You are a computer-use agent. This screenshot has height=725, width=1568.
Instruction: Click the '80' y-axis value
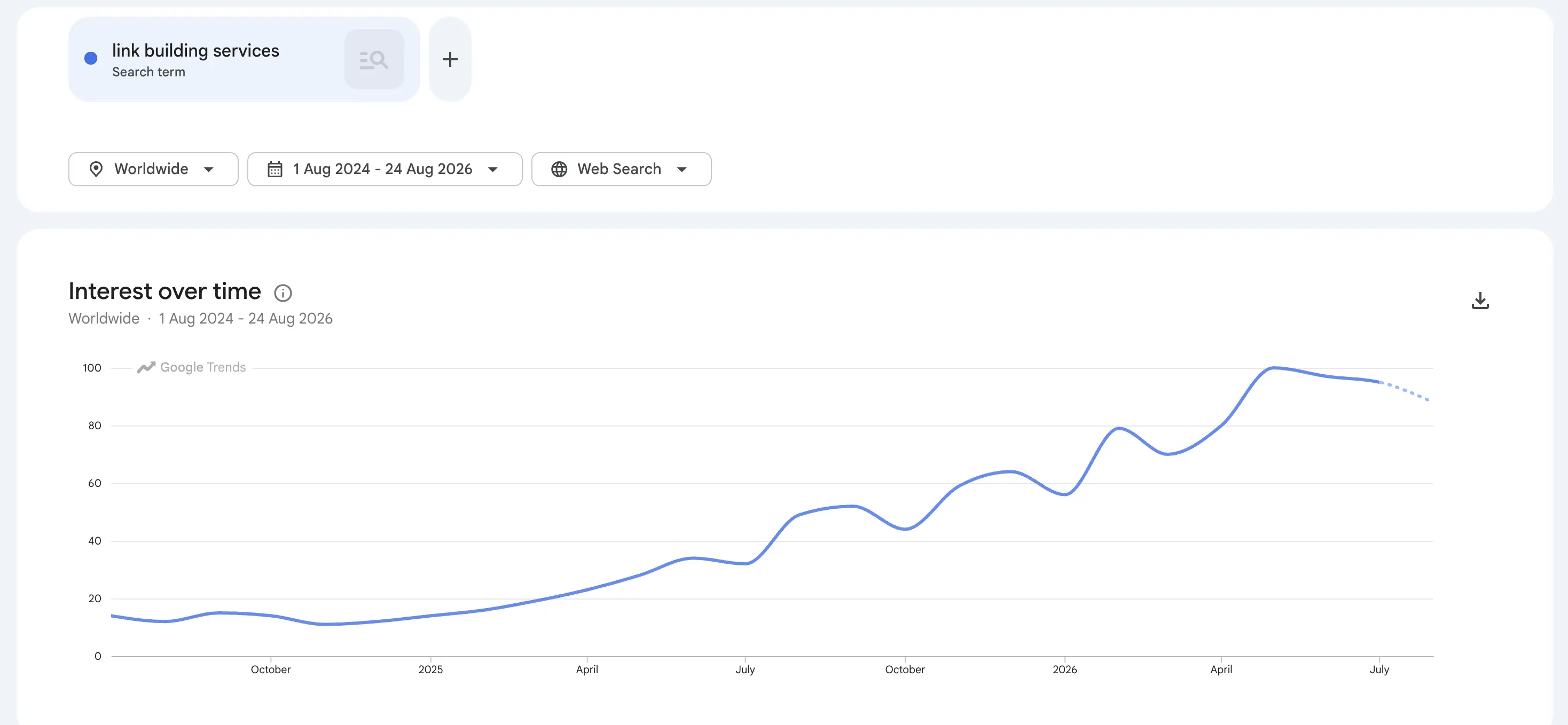pyautogui.click(x=95, y=425)
